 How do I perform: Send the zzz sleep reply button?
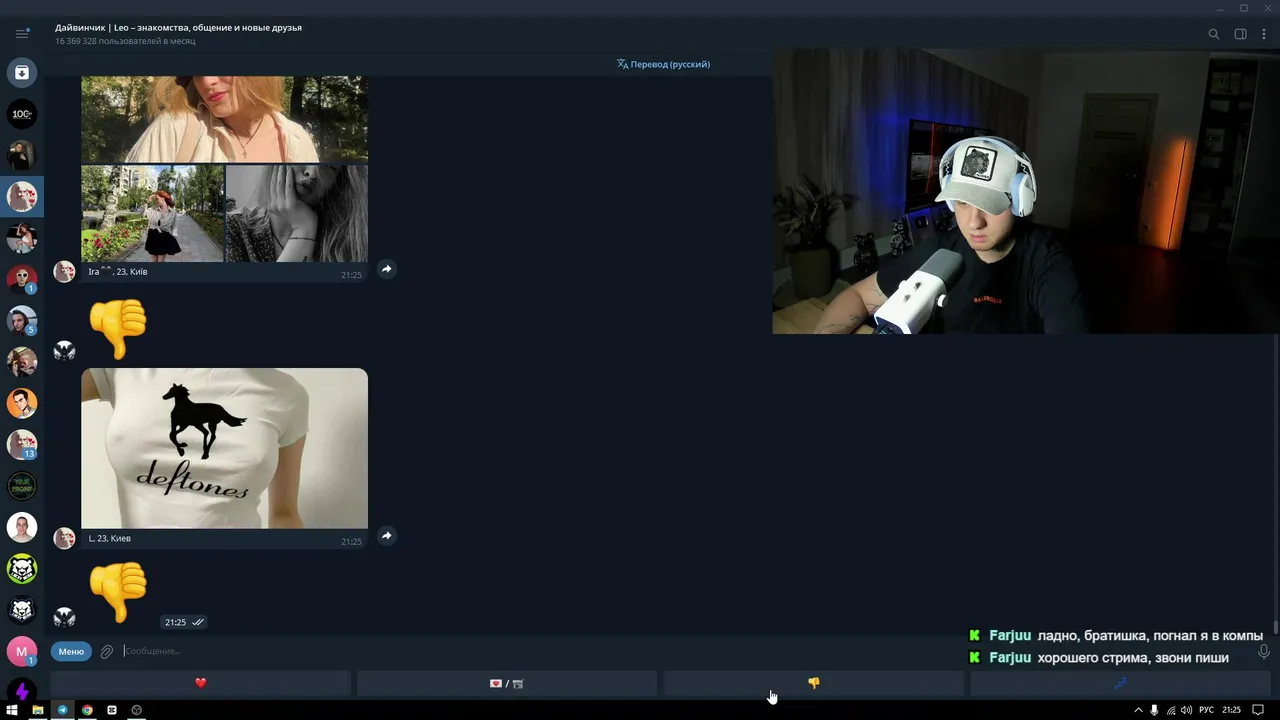point(1120,683)
